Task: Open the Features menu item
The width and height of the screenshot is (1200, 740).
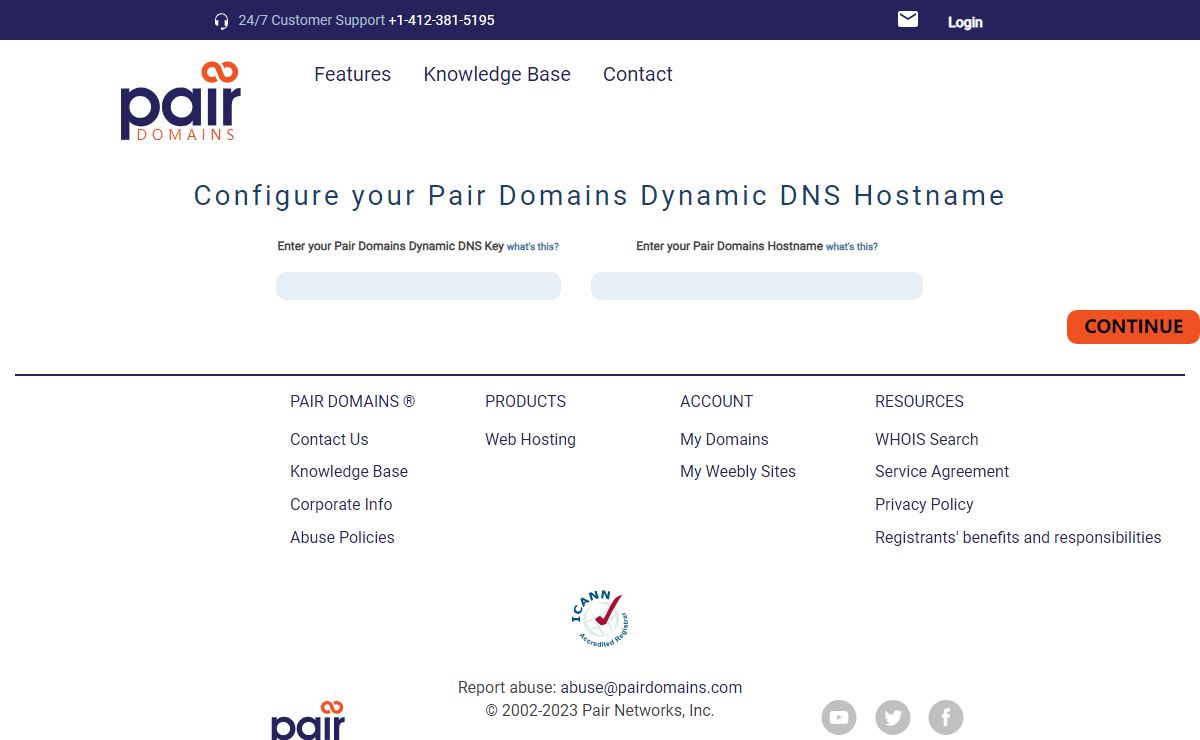Action: pos(352,74)
